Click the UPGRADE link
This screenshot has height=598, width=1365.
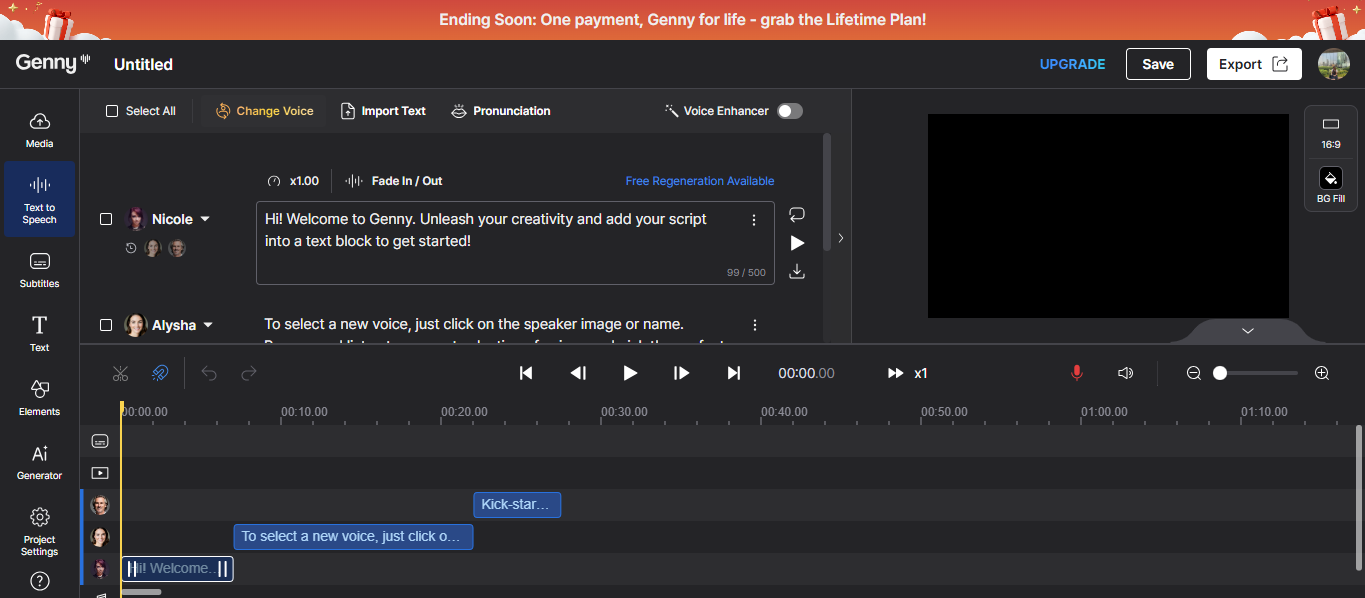1072,64
